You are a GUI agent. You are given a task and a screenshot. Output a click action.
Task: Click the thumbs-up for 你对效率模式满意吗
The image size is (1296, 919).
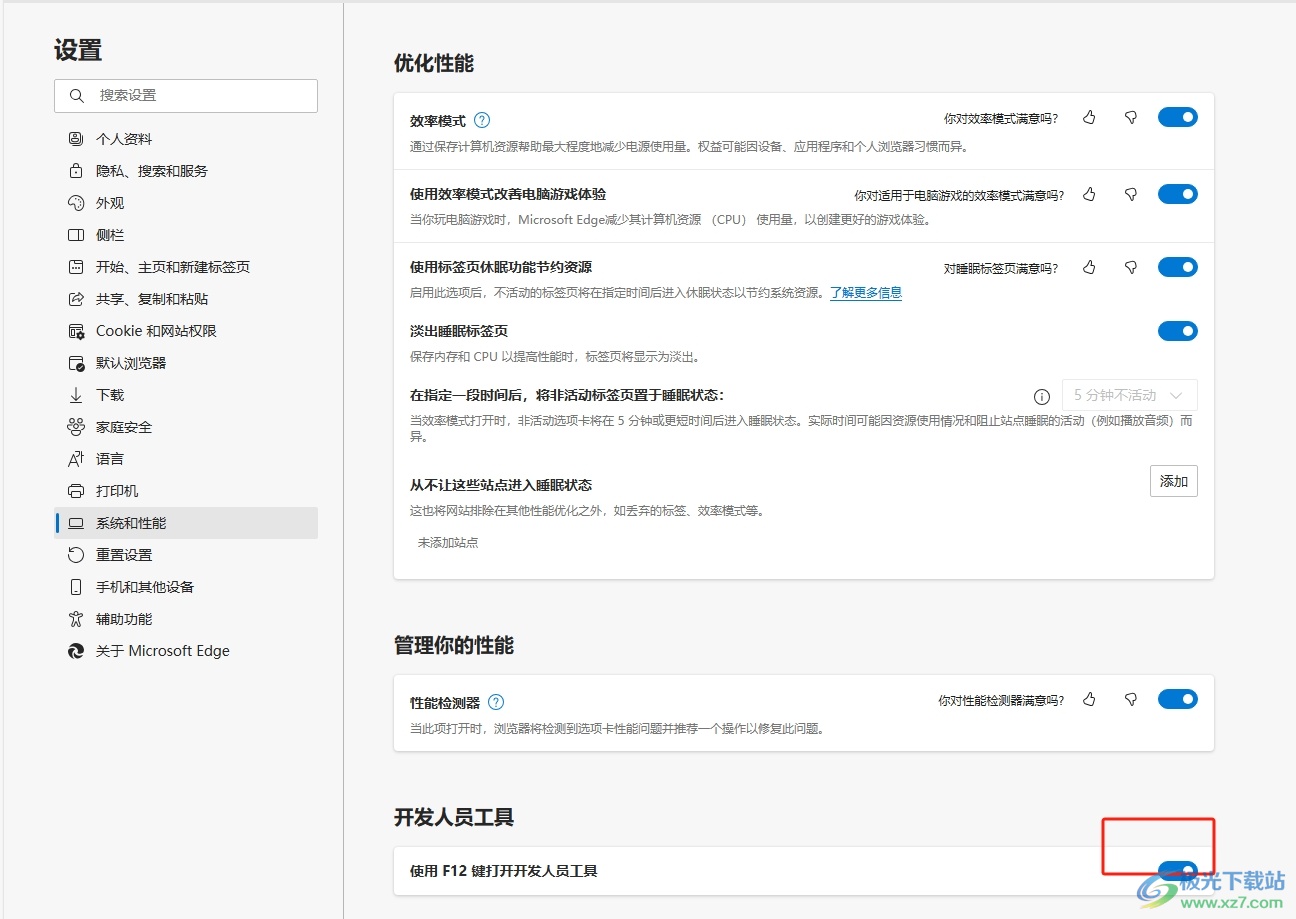tap(1089, 118)
